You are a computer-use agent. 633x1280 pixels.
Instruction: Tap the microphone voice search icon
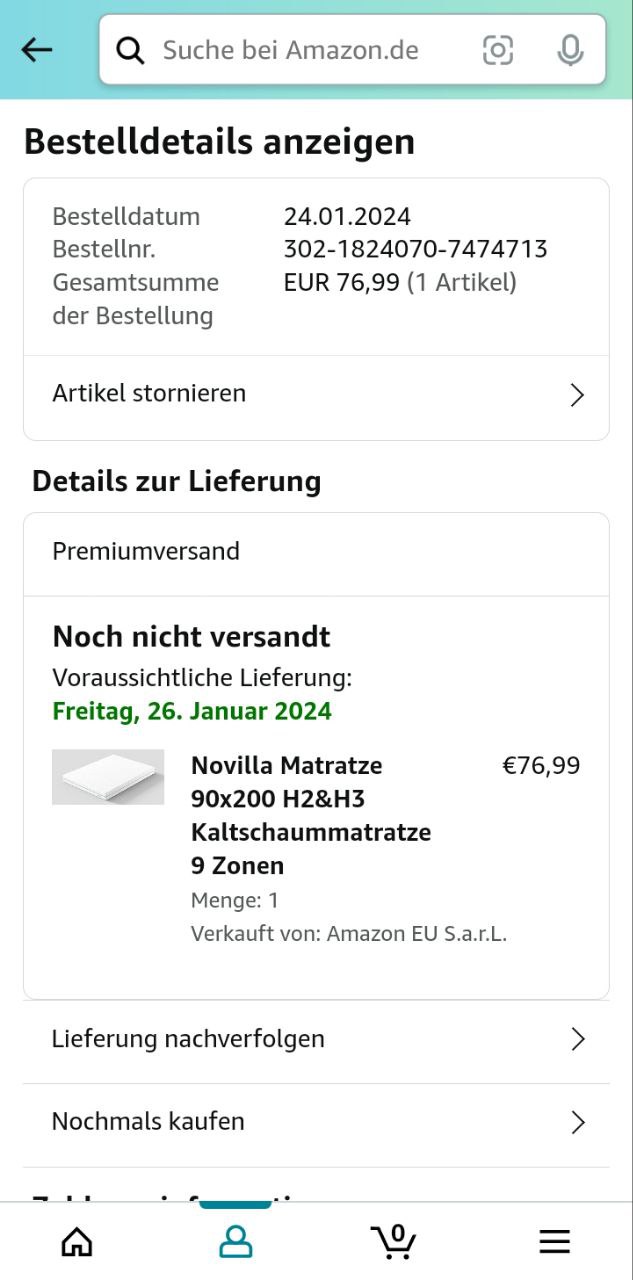click(570, 50)
